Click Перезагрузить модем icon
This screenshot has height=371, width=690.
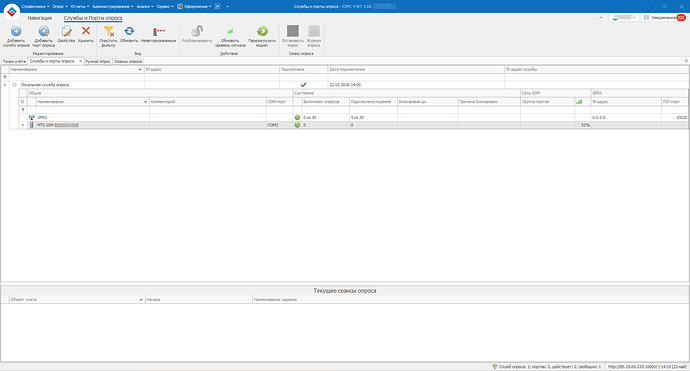262,31
